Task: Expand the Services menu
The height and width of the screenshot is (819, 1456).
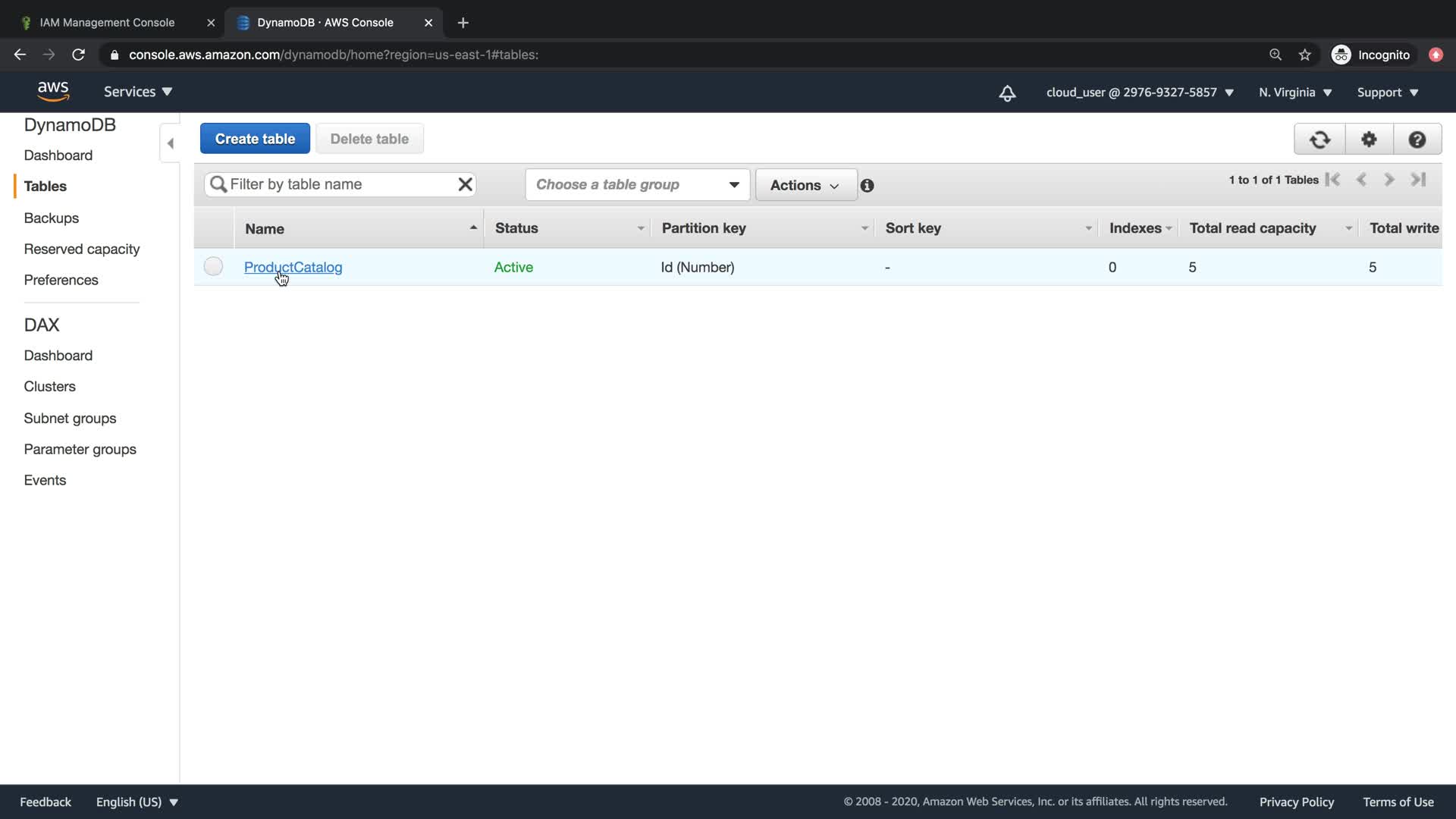Action: tap(137, 92)
